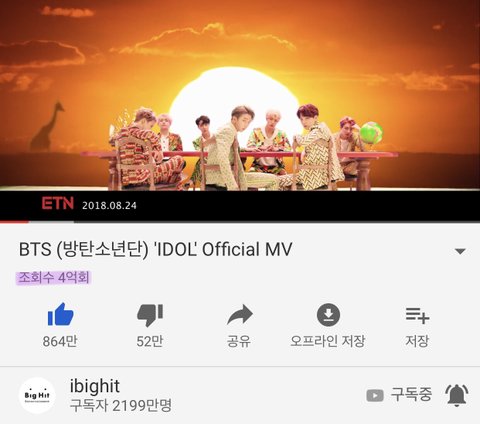This screenshot has height=424, width=480.
Task: Click the 52만 dislike count
Action: click(x=150, y=341)
